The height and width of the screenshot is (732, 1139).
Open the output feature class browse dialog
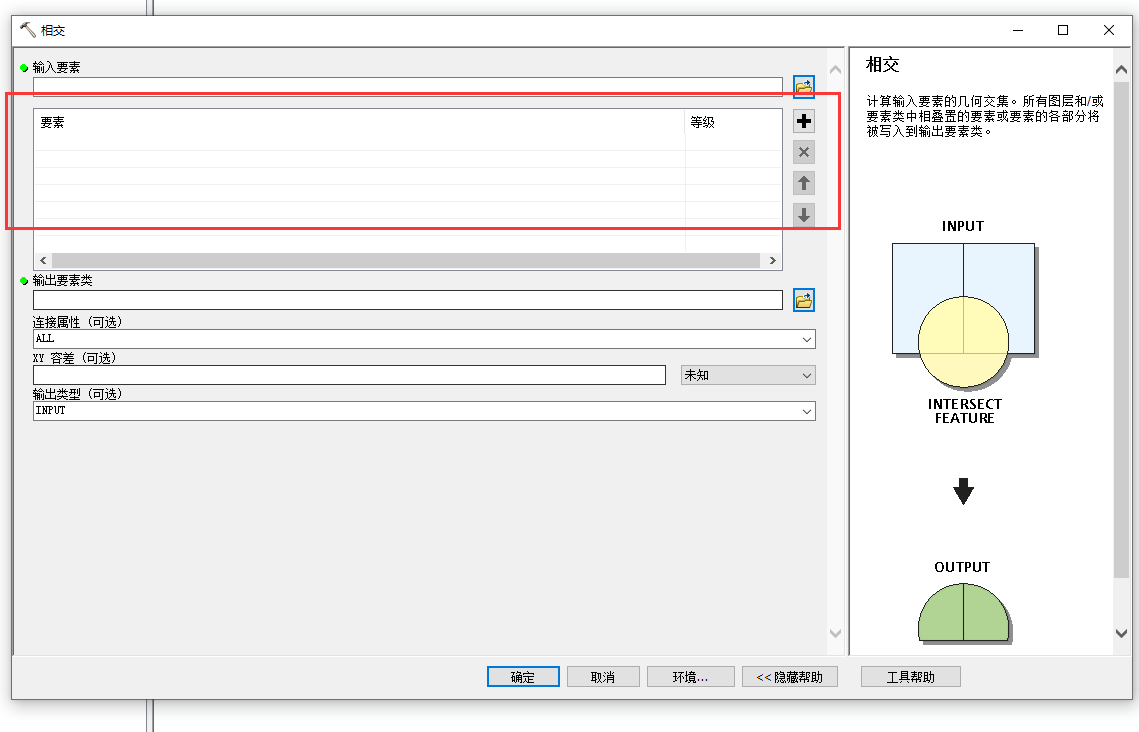pos(804,299)
